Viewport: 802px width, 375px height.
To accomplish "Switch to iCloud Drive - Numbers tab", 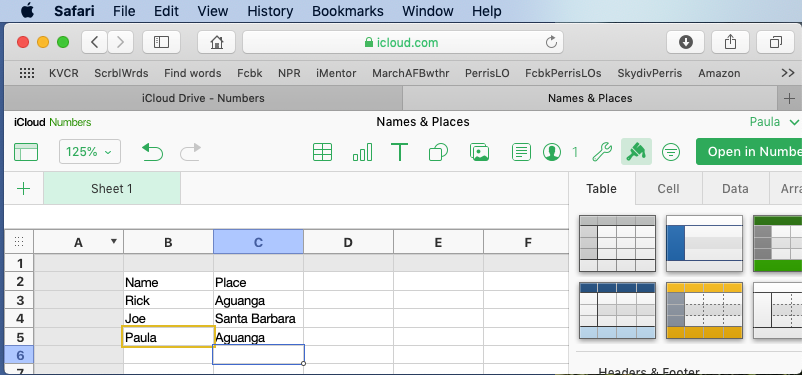I will pyautogui.click(x=203, y=98).
